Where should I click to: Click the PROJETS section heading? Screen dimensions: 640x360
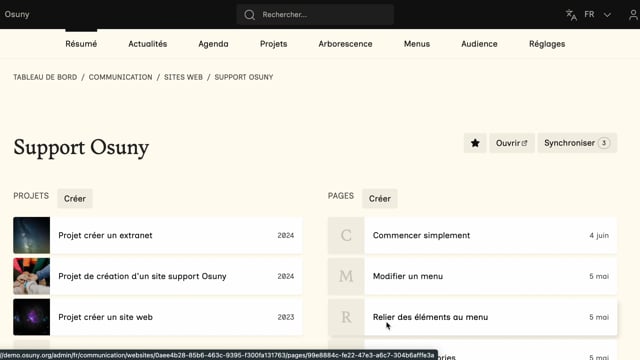click(31, 196)
